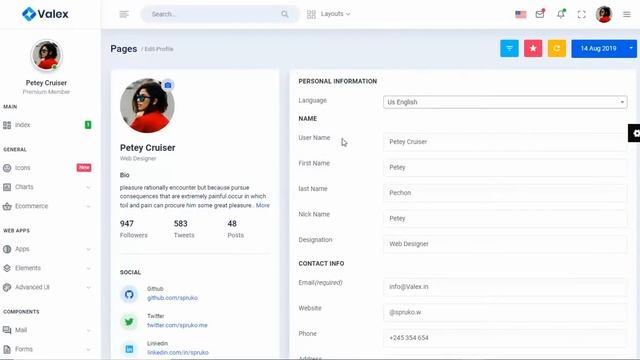The width and height of the screenshot is (640, 360).
Task: Click the Valex logo
Action: click(x=45, y=14)
